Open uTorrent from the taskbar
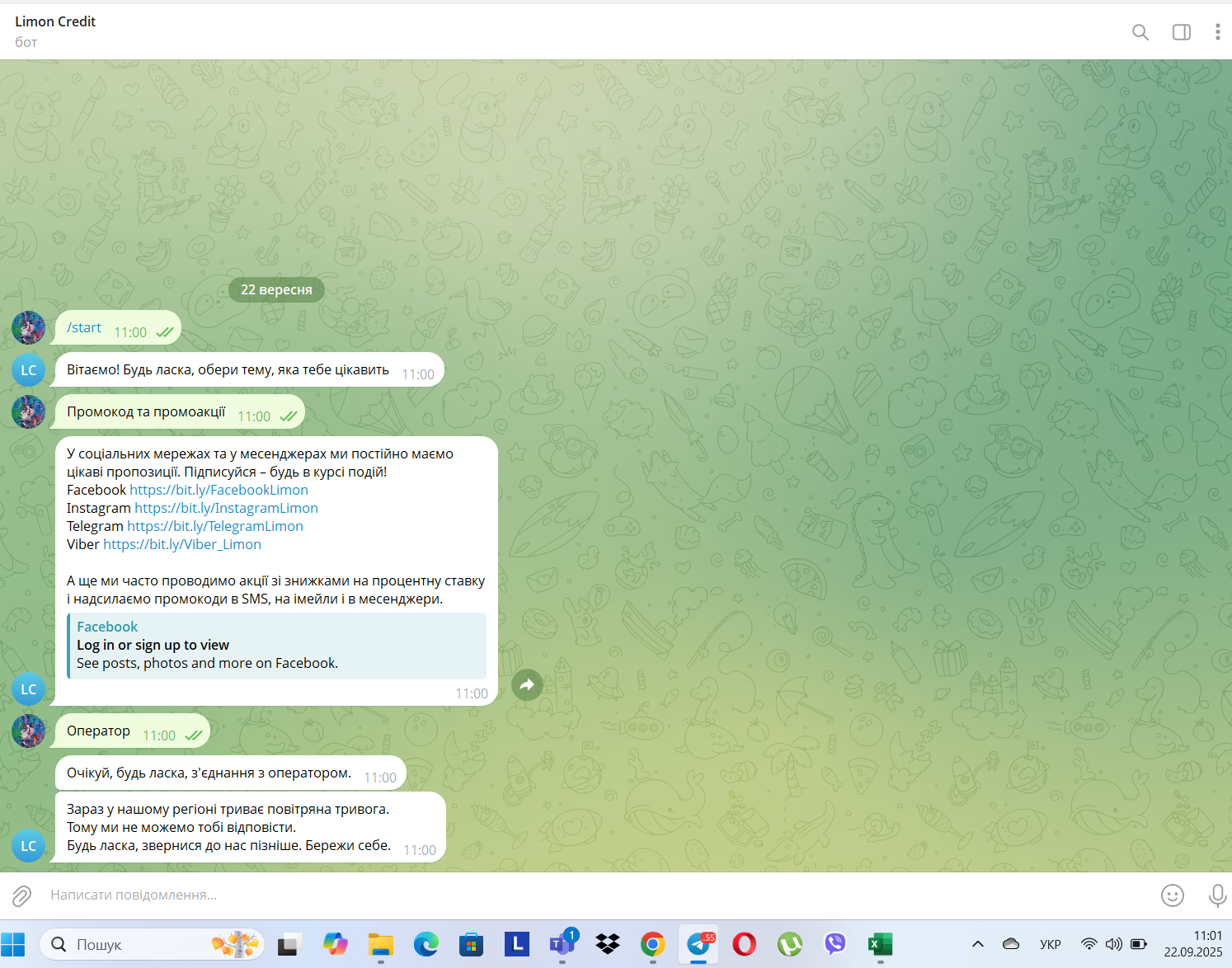This screenshot has height=968, width=1232. tap(789, 945)
